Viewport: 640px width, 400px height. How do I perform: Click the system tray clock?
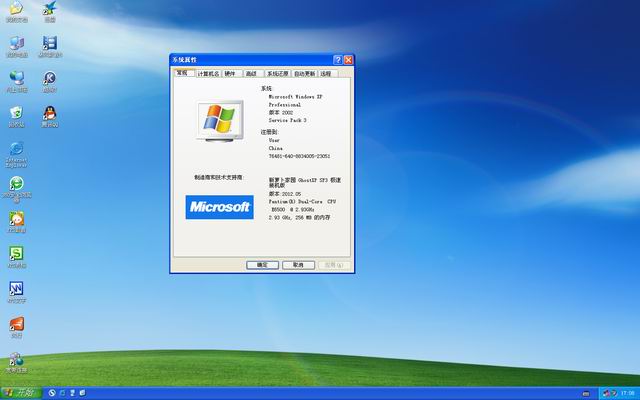(x=628, y=393)
